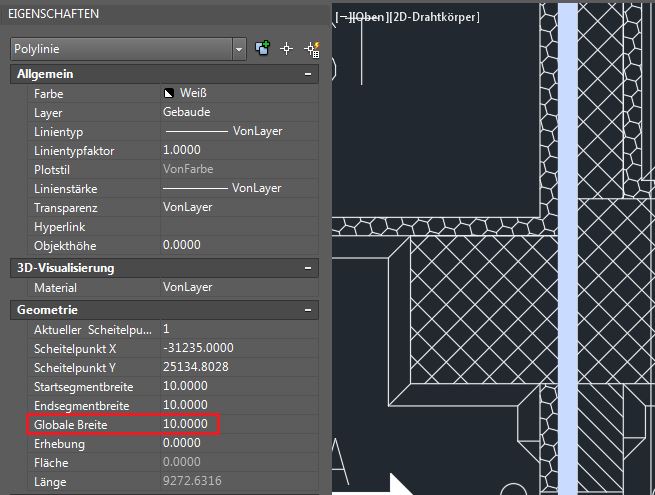
Task: Open Quick Select icon in properties header
Action: pos(310,48)
